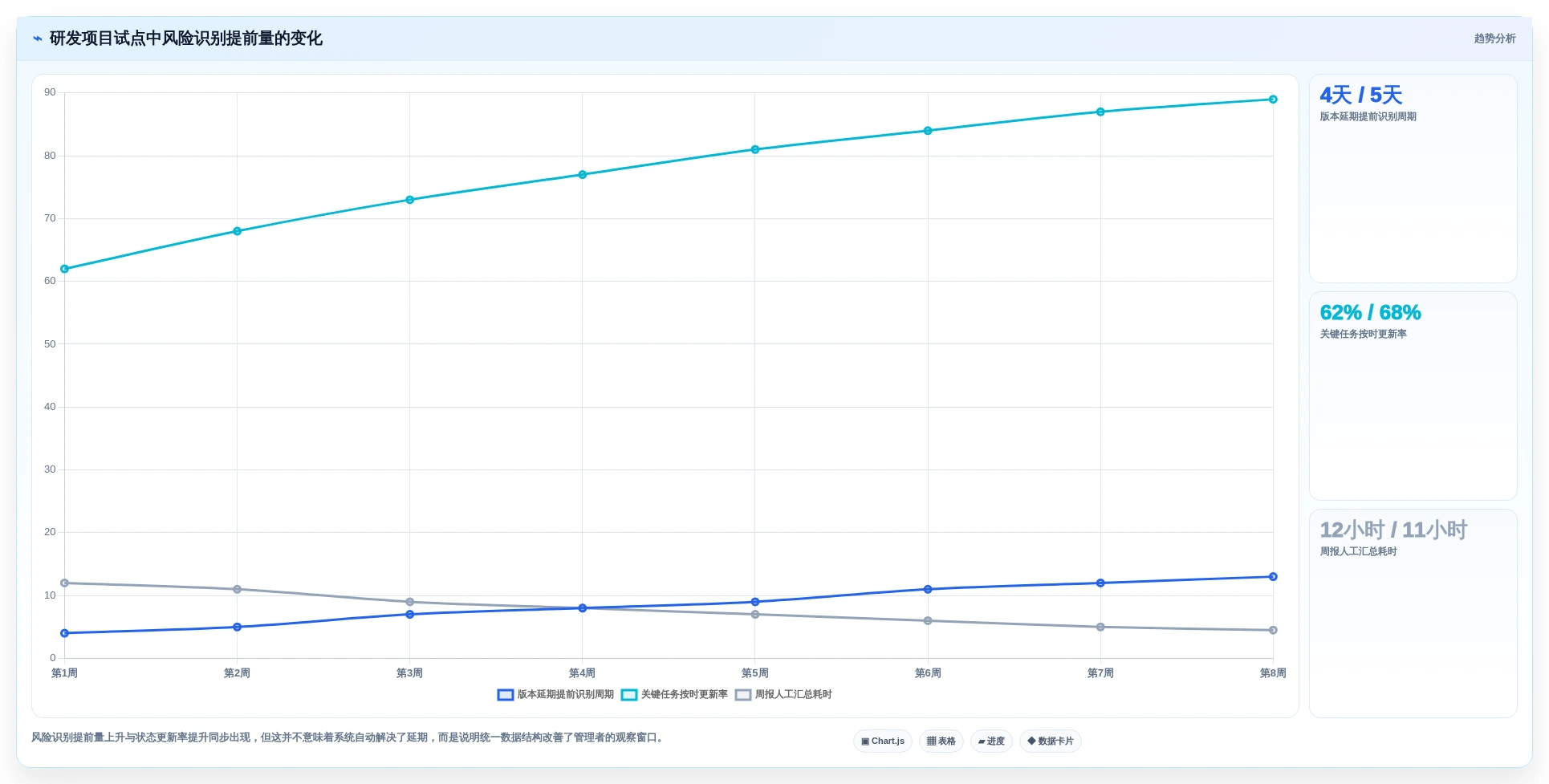The width and height of the screenshot is (1549, 784).
Task: Click the chart title 研发项目试点中风险识别提前量的变化
Action: 186,39
